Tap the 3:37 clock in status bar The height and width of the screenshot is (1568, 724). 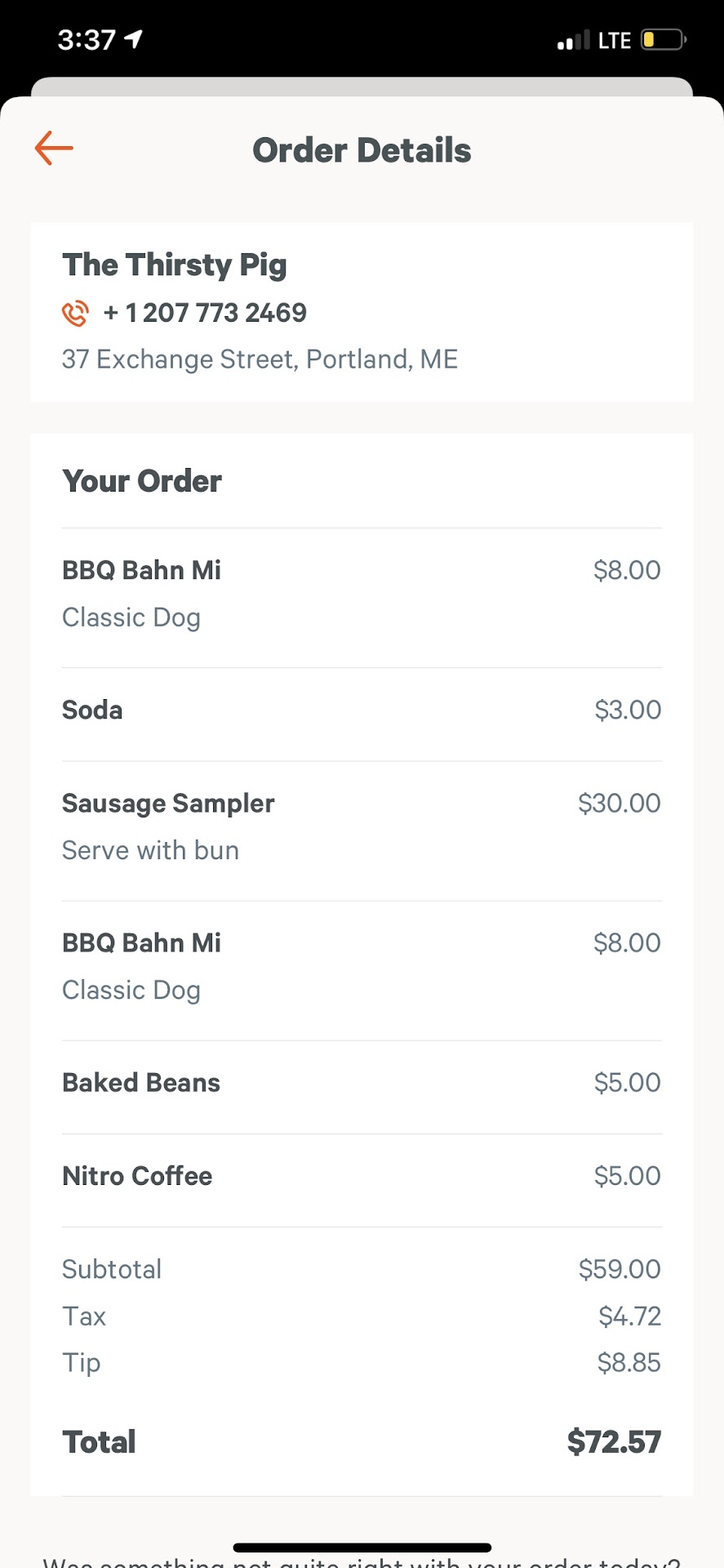(x=87, y=39)
